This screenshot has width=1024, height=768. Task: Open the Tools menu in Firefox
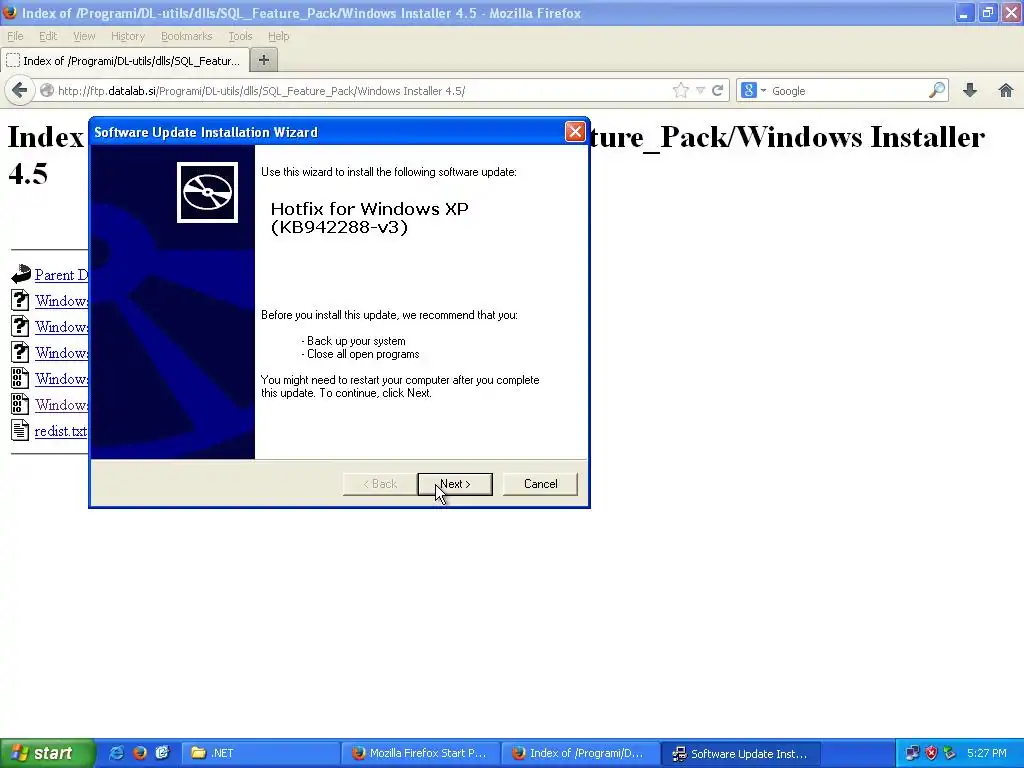(x=240, y=36)
